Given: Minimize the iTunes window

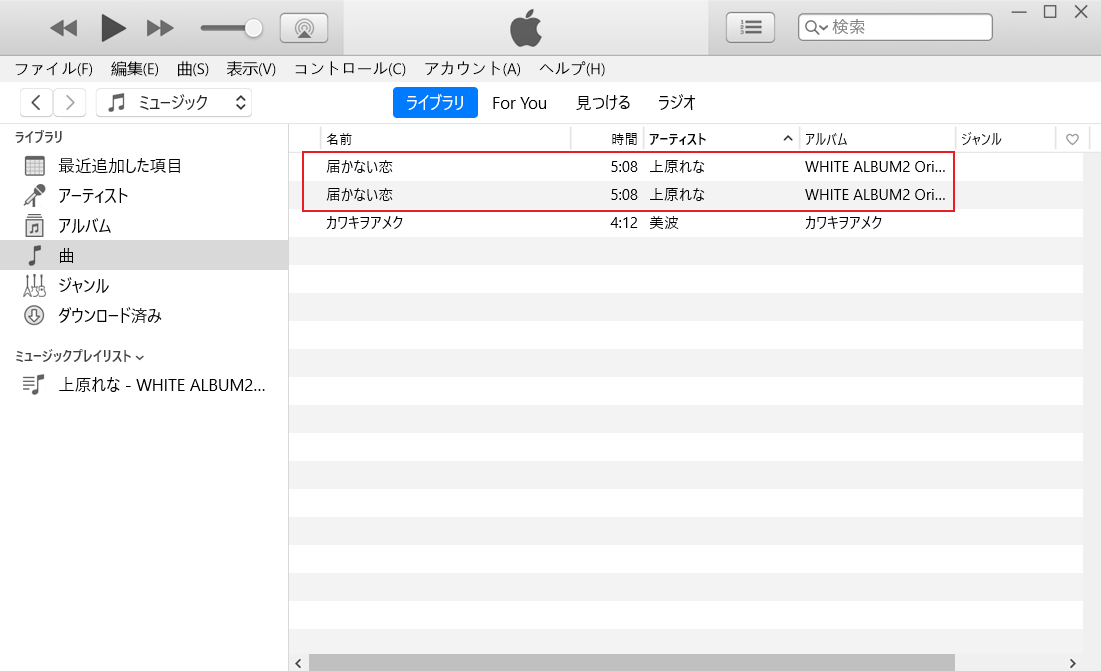Looking at the screenshot, I should [x=1019, y=12].
